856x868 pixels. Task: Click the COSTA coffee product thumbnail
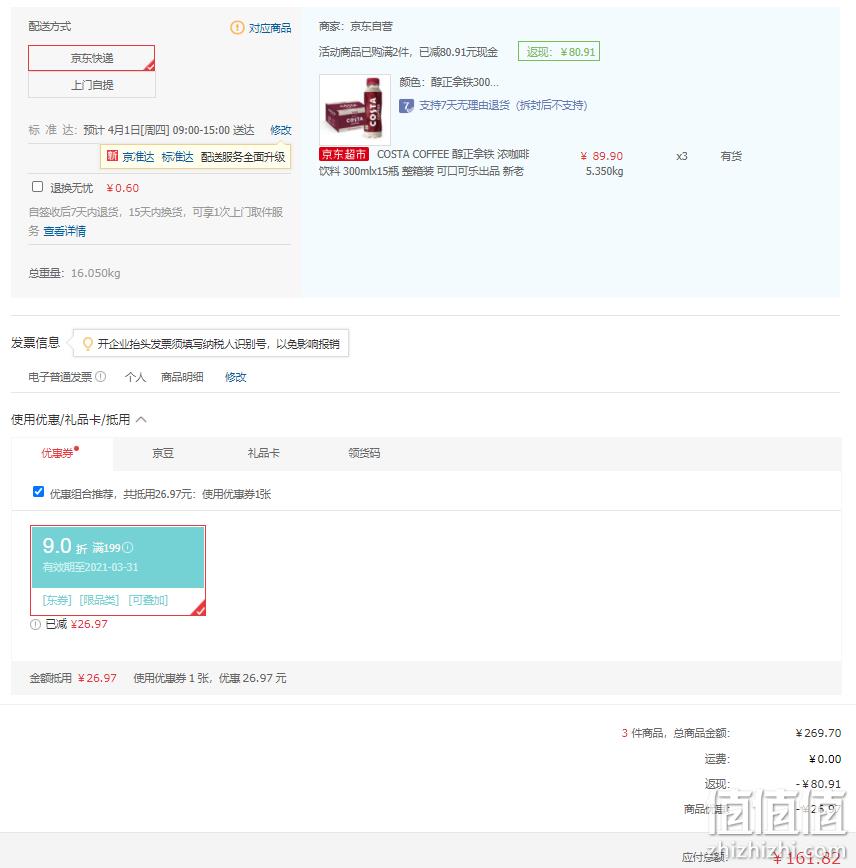click(x=355, y=110)
